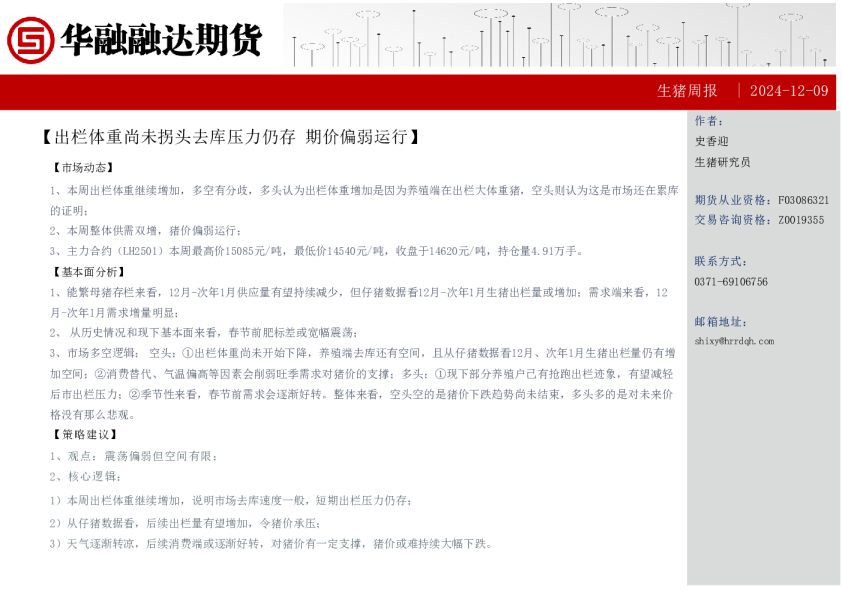Click the 华融融达期货 company name text
842x595 pixels.
pos(161,40)
